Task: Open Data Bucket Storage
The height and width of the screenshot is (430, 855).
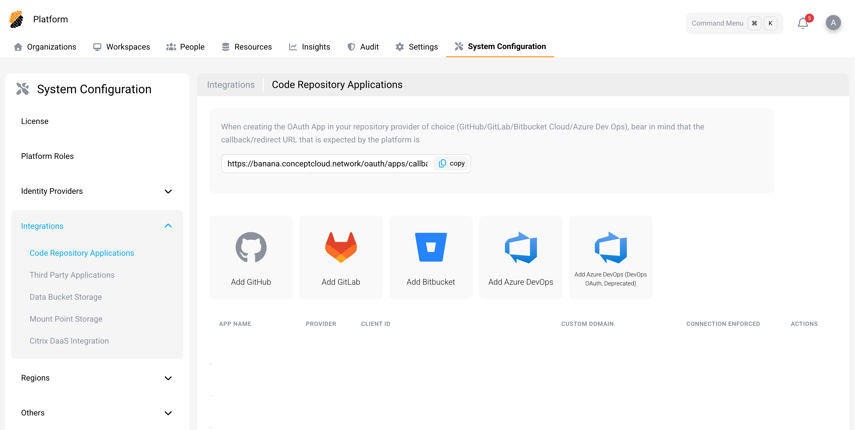Action: tap(65, 297)
